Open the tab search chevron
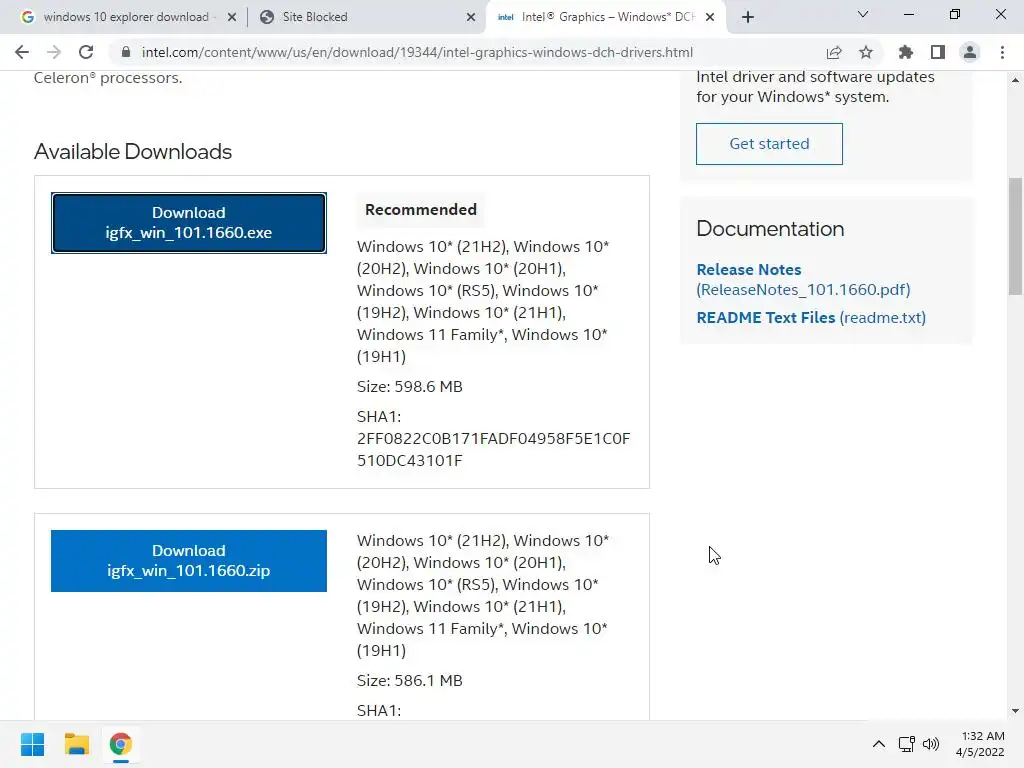1024x768 pixels. [863, 14]
